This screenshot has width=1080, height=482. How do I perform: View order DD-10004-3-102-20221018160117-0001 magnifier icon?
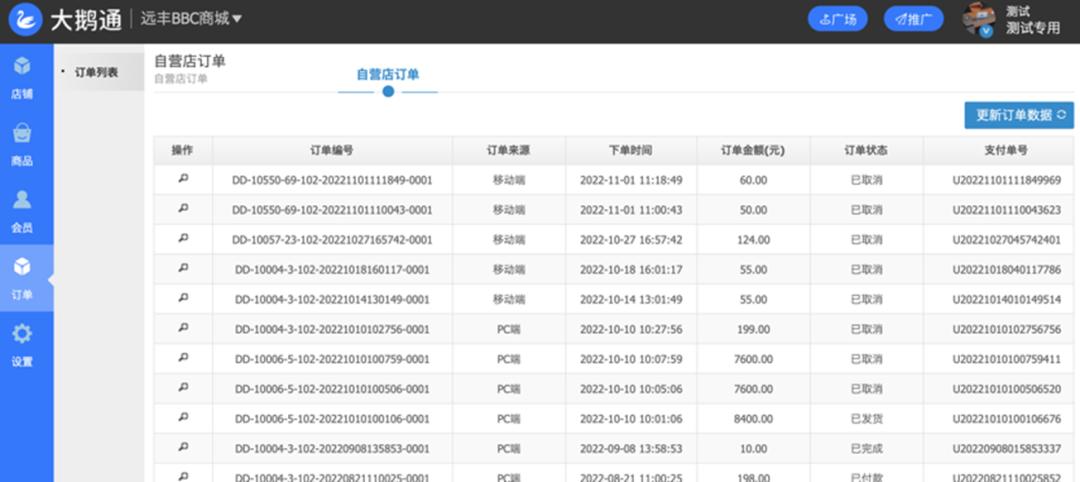click(x=183, y=268)
